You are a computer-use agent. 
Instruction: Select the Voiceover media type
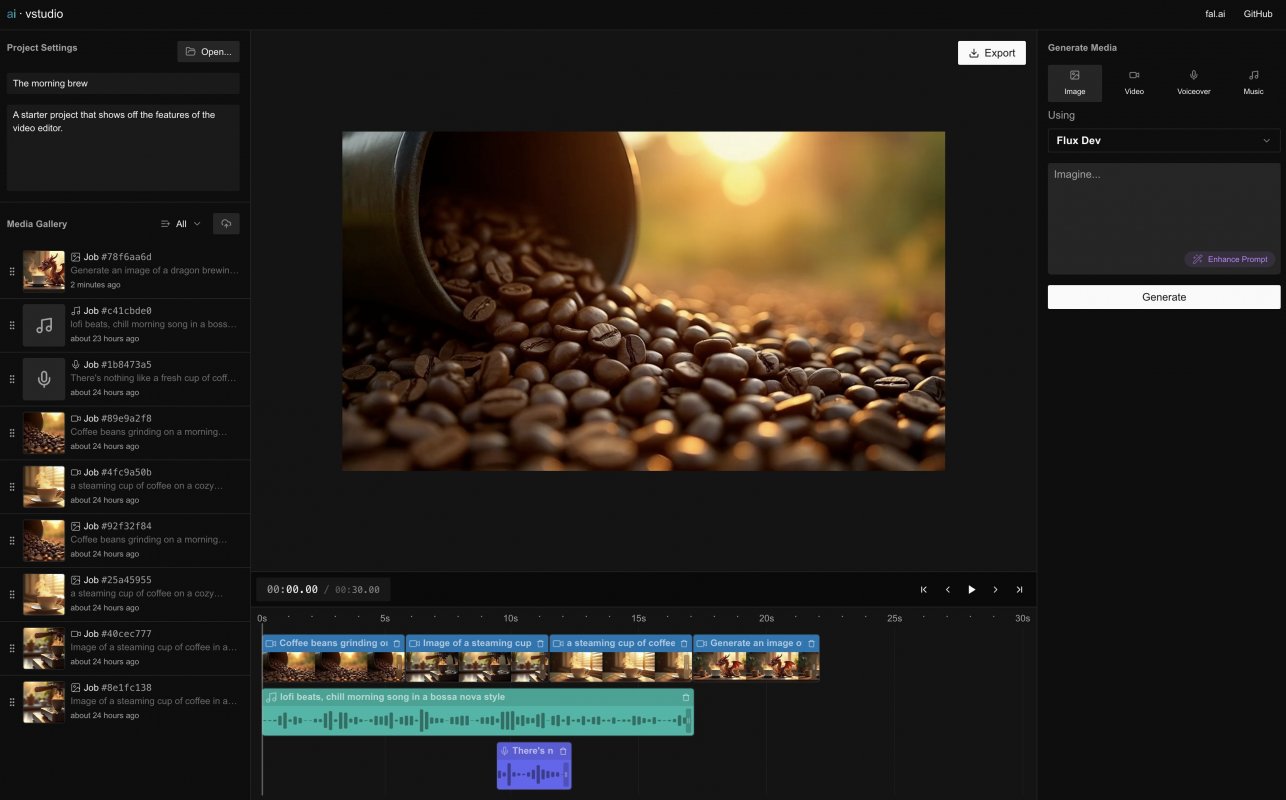click(1192, 82)
